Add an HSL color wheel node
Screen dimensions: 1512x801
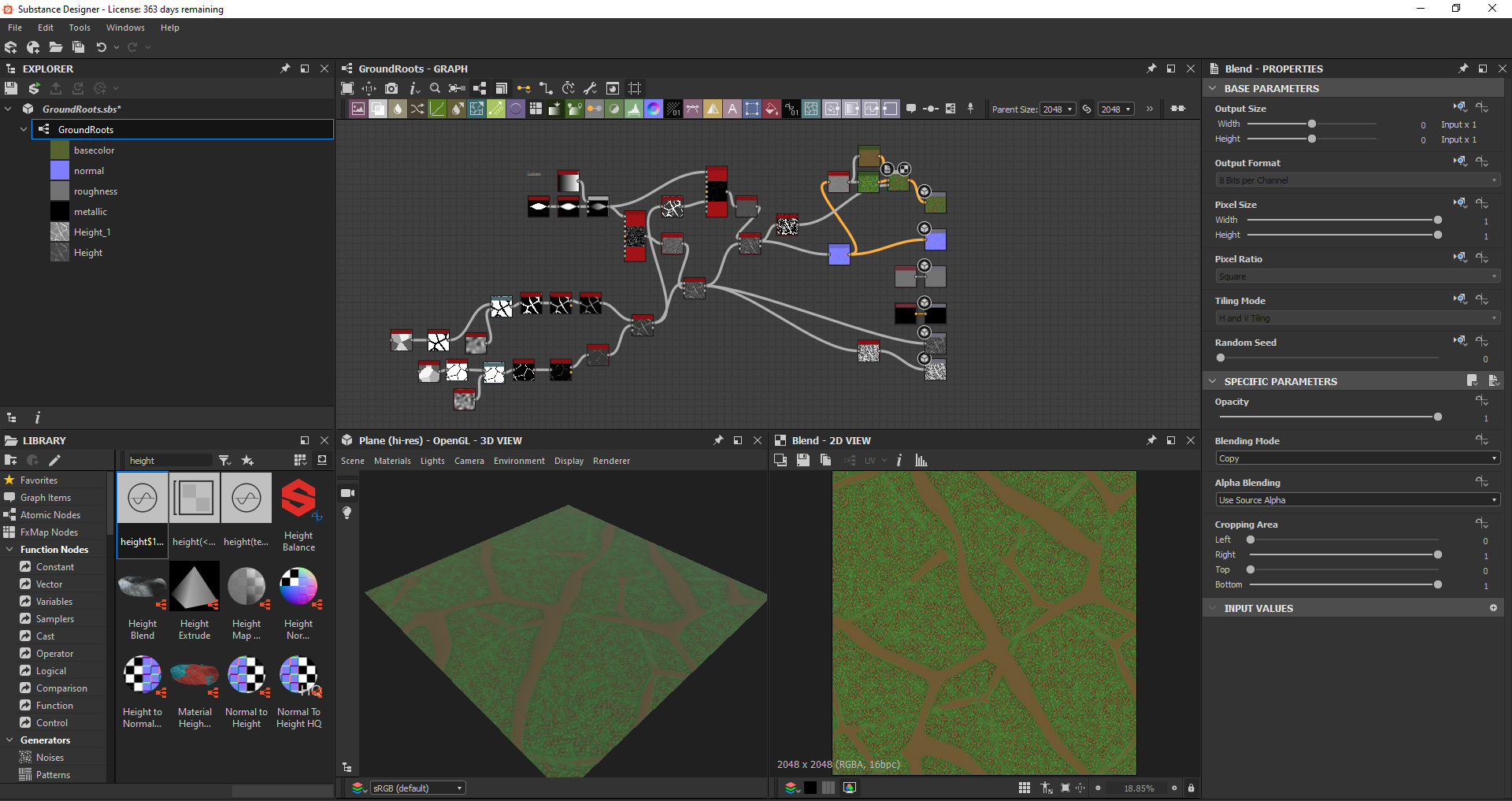tap(654, 109)
